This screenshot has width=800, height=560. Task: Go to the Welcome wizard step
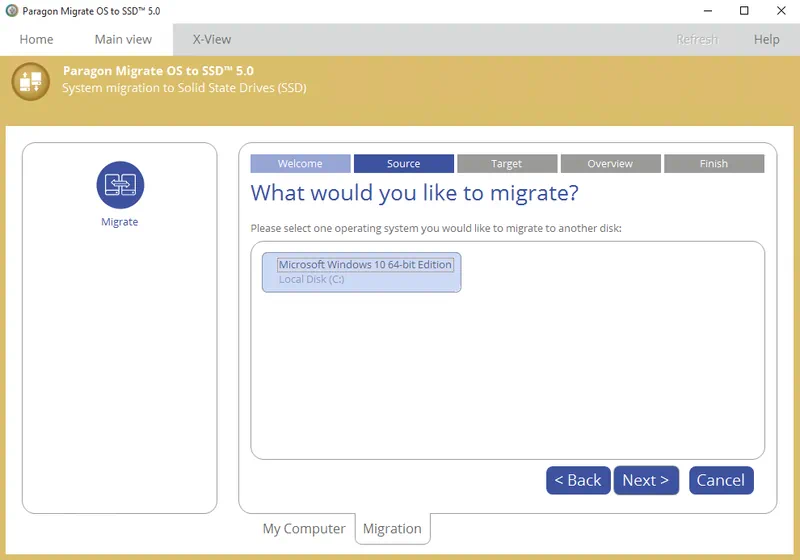tap(300, 164)
